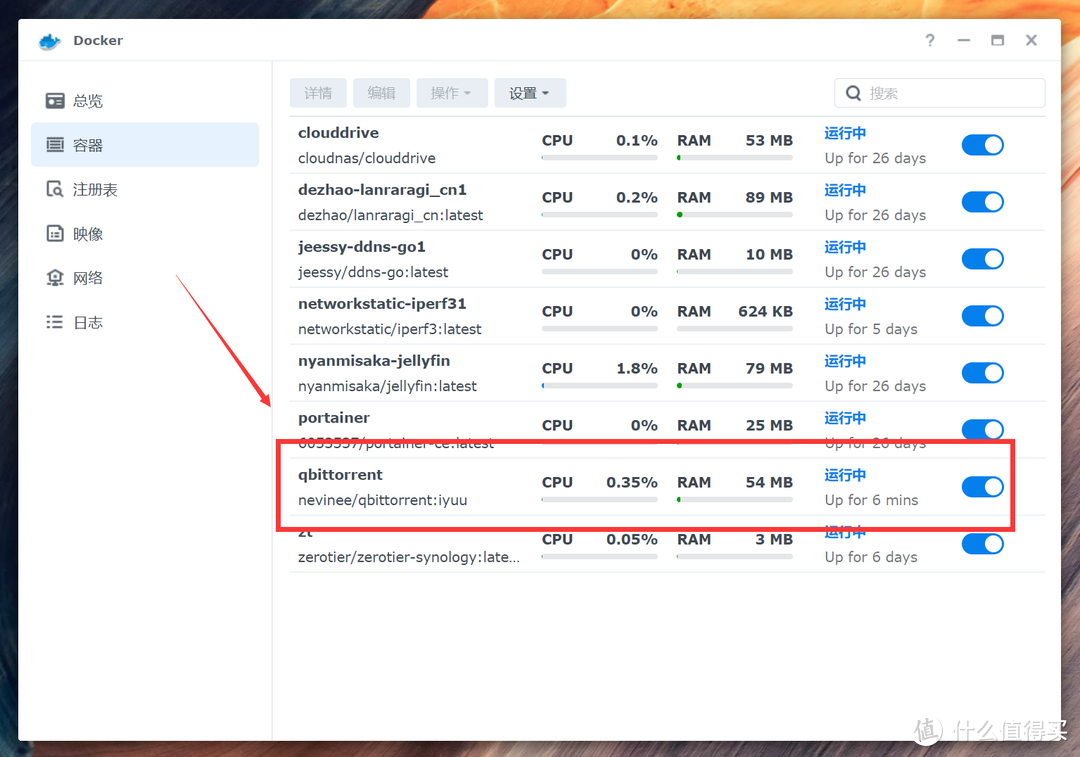Toggle the networkstatic-iperf31 container switch
Viewport: 1080px width, 757px height.
click(982, 316)
